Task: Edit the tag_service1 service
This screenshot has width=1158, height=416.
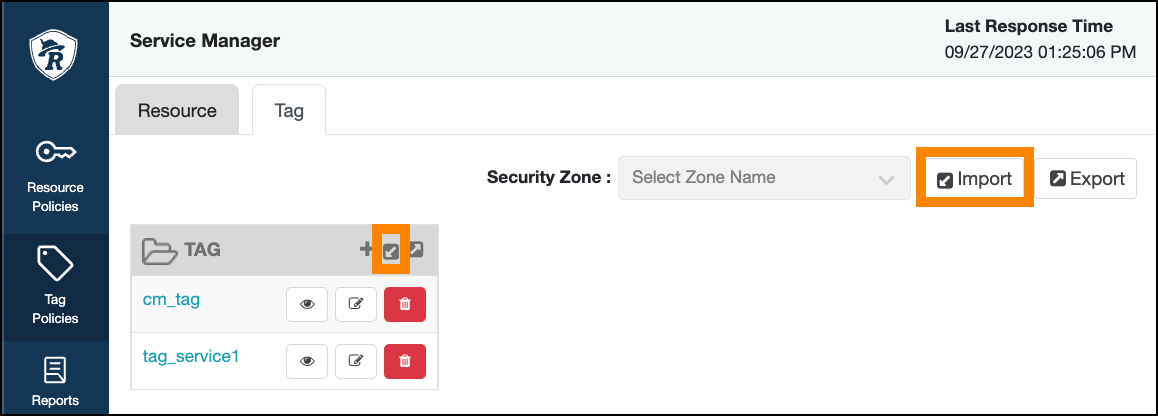Action: pyautogui.click(x=355, y=361)
